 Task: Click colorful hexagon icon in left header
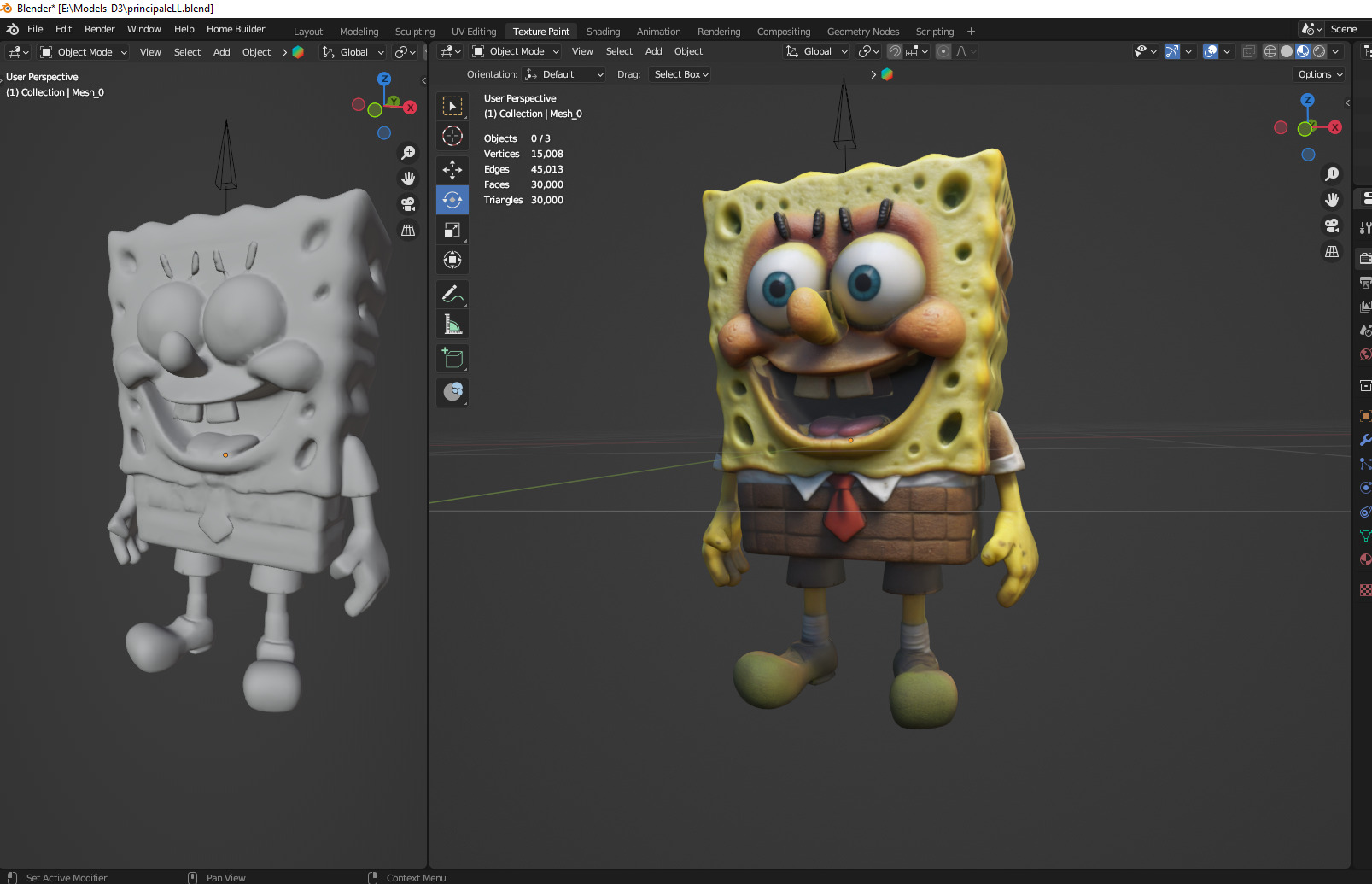(x=298, y=52)
